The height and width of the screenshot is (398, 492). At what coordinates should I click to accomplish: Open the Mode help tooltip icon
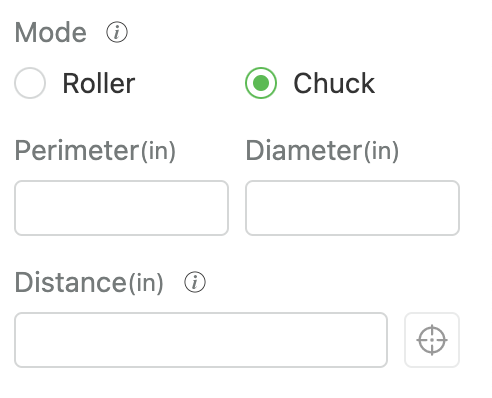coord(117,32)
